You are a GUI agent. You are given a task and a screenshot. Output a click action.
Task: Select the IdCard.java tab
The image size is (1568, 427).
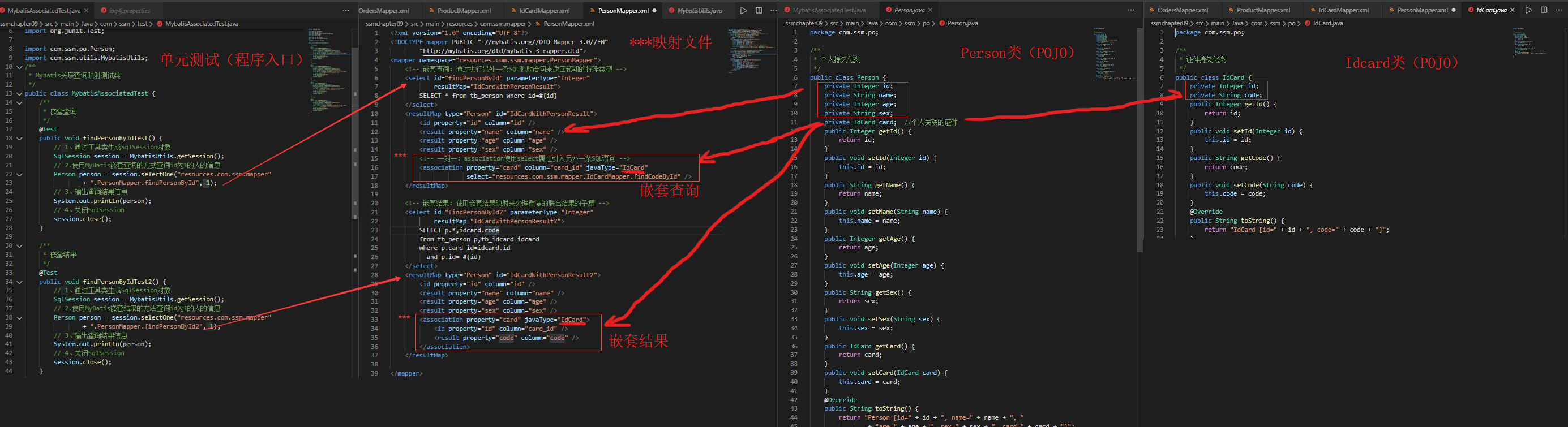point(1490,10)
